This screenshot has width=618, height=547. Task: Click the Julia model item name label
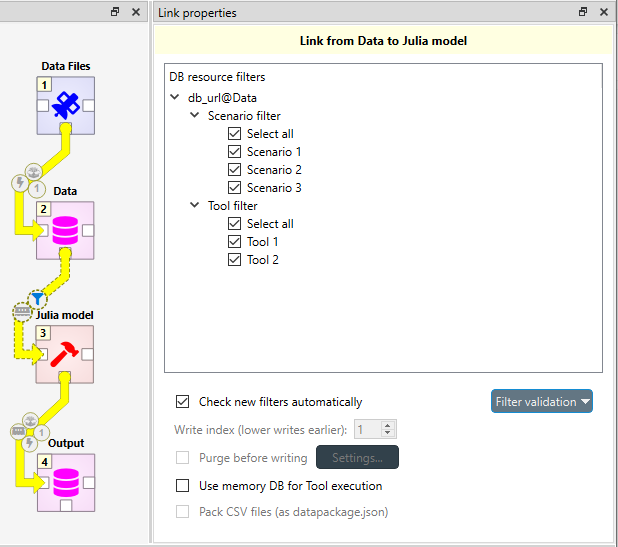[x=65, y=315]
